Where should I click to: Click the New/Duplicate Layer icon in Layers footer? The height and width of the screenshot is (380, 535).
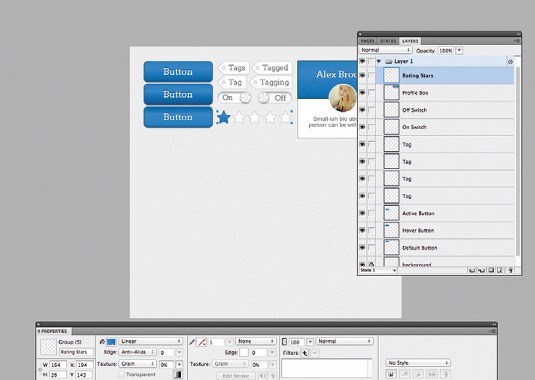pyautogui.click(x=472, y=270)
